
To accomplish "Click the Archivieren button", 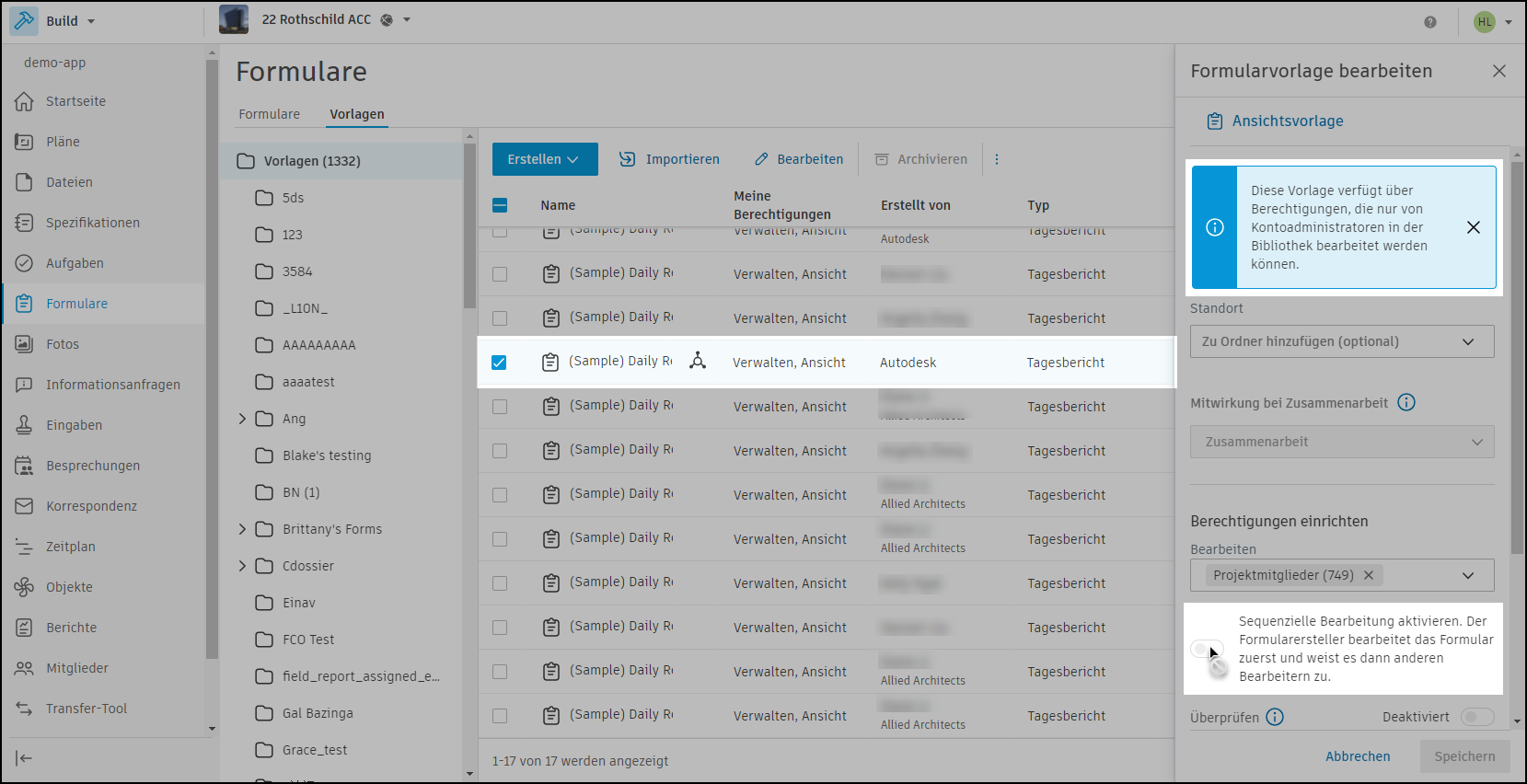I will pyautogui.click(x=920, y=159).
